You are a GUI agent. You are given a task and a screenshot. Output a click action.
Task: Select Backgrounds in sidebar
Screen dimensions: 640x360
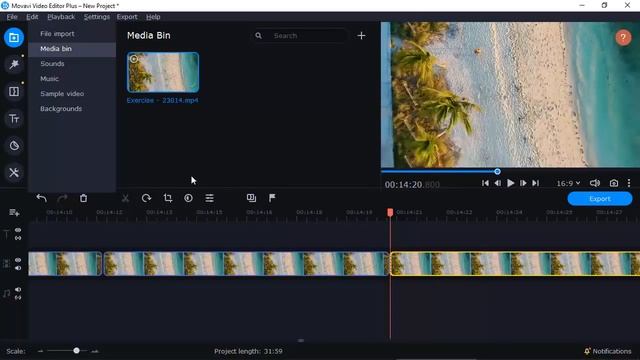72,109
